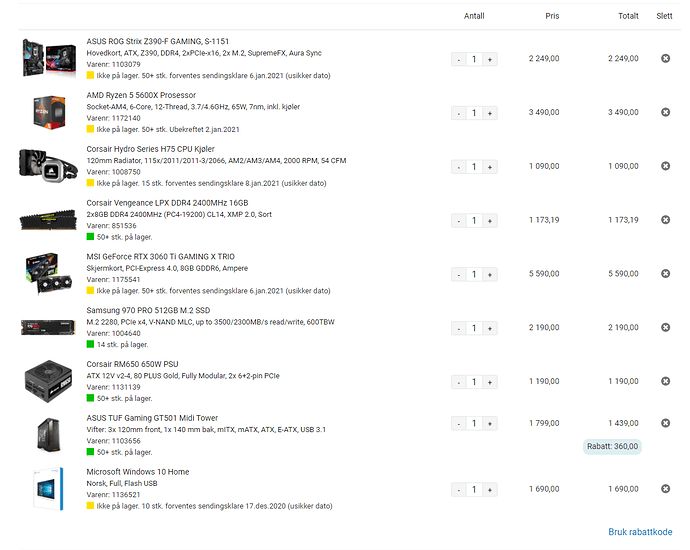This screenshot has width=690, height=550.
Task: Delete the Corsair Hydro H75 cooler row
Action: coord(665,166)
